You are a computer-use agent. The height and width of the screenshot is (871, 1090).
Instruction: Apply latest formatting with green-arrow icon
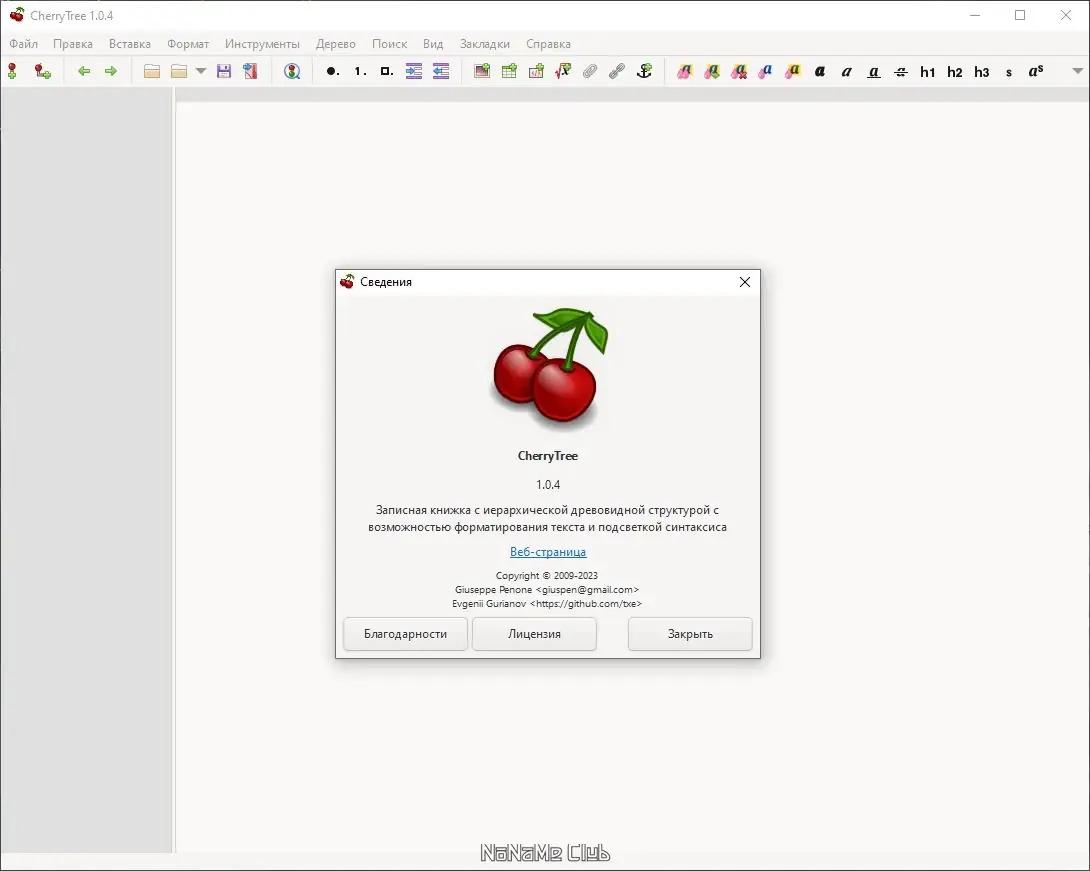pyautogui.click(x=712, y=71)
